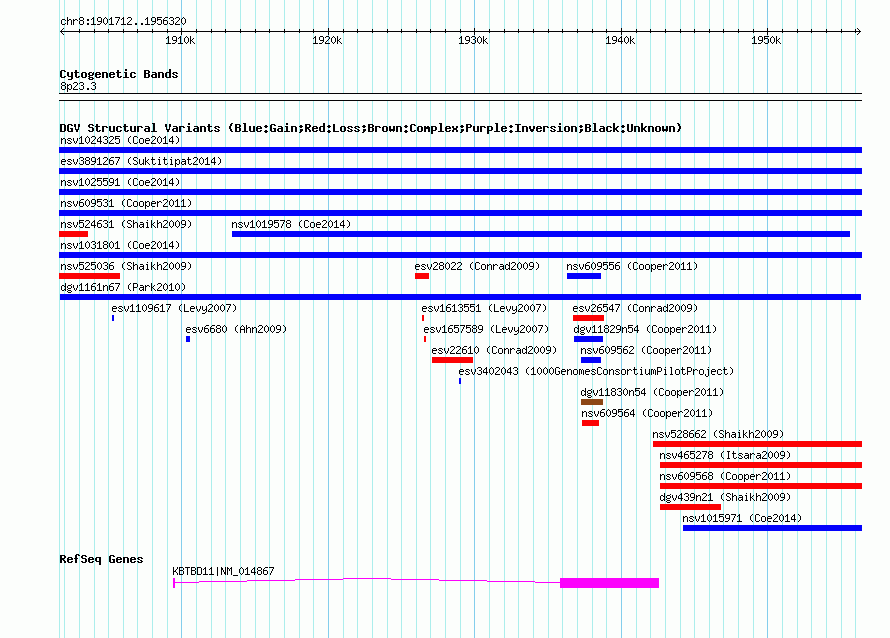Click the KBTBD11|NM_014867 gene label
This screenshot has width=890, height=638.
[x=223, y=571]
